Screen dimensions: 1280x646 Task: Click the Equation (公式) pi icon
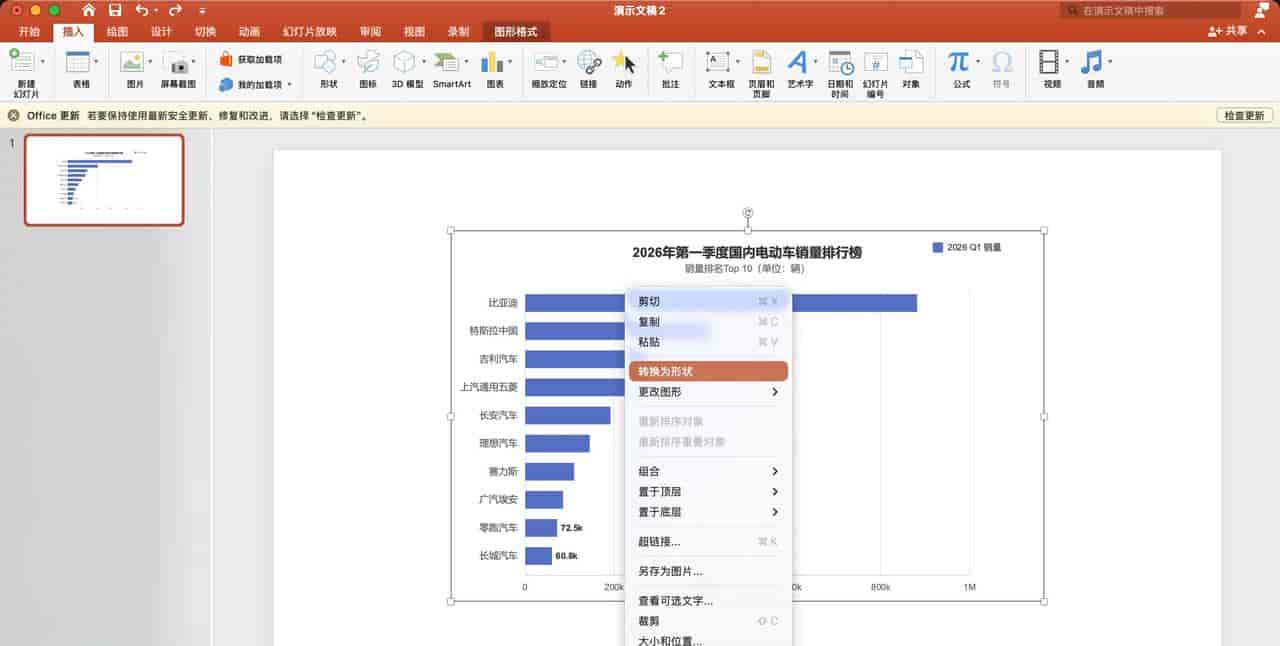[x=958, y=62]
